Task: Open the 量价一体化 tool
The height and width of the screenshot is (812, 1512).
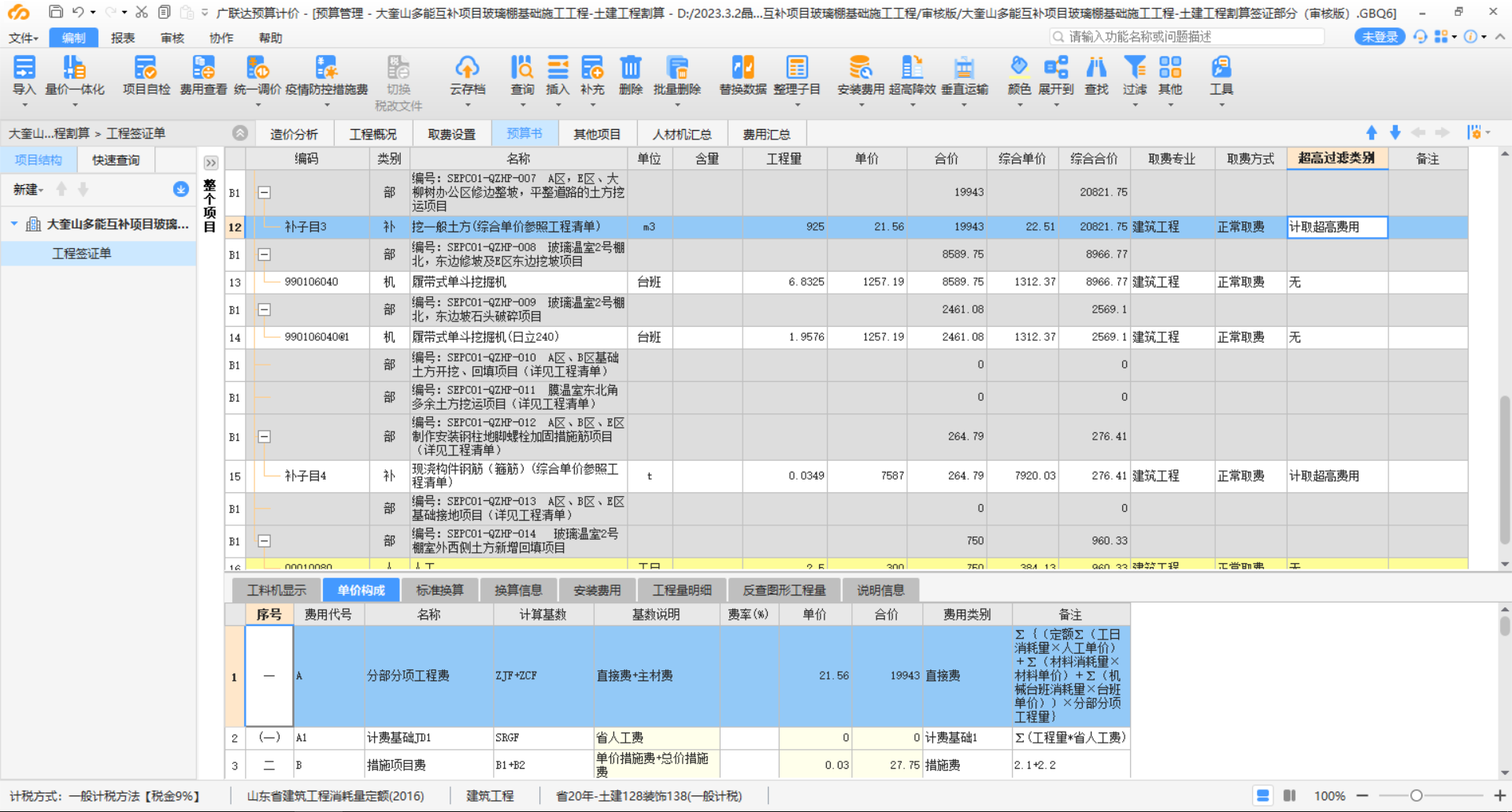Action: click(x=75, y=76)
